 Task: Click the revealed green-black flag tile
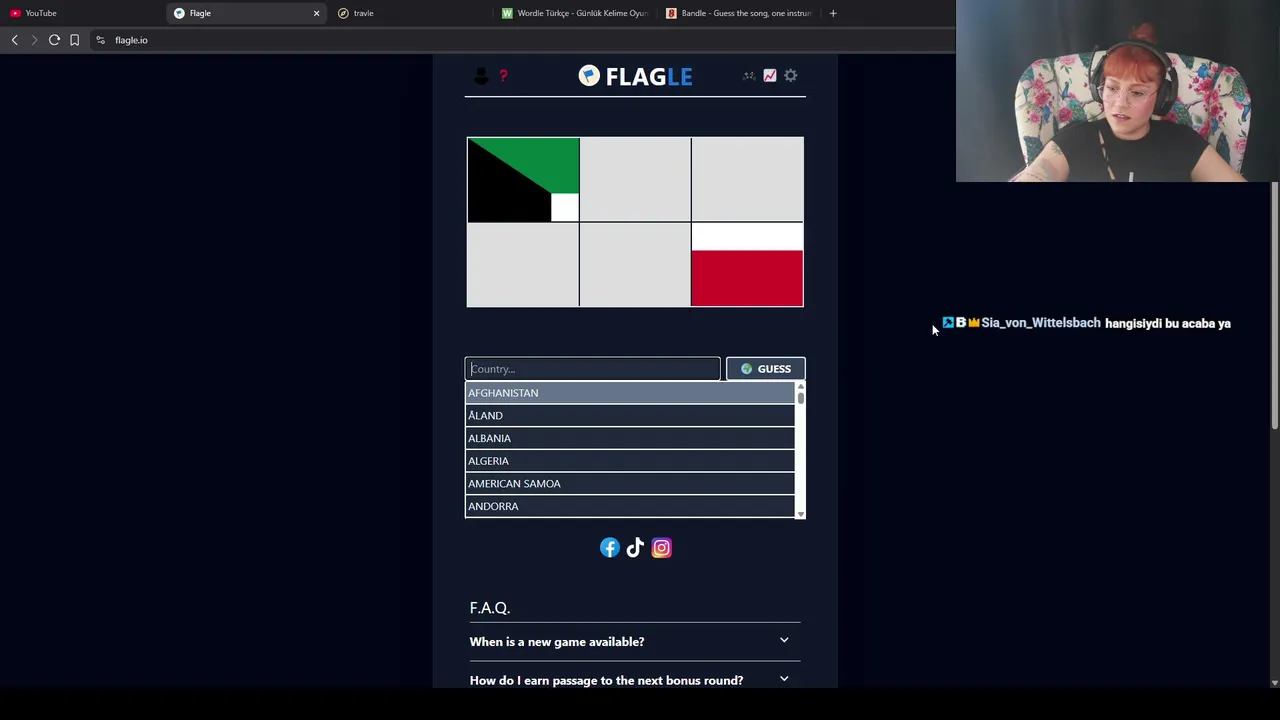pos(523,180)
